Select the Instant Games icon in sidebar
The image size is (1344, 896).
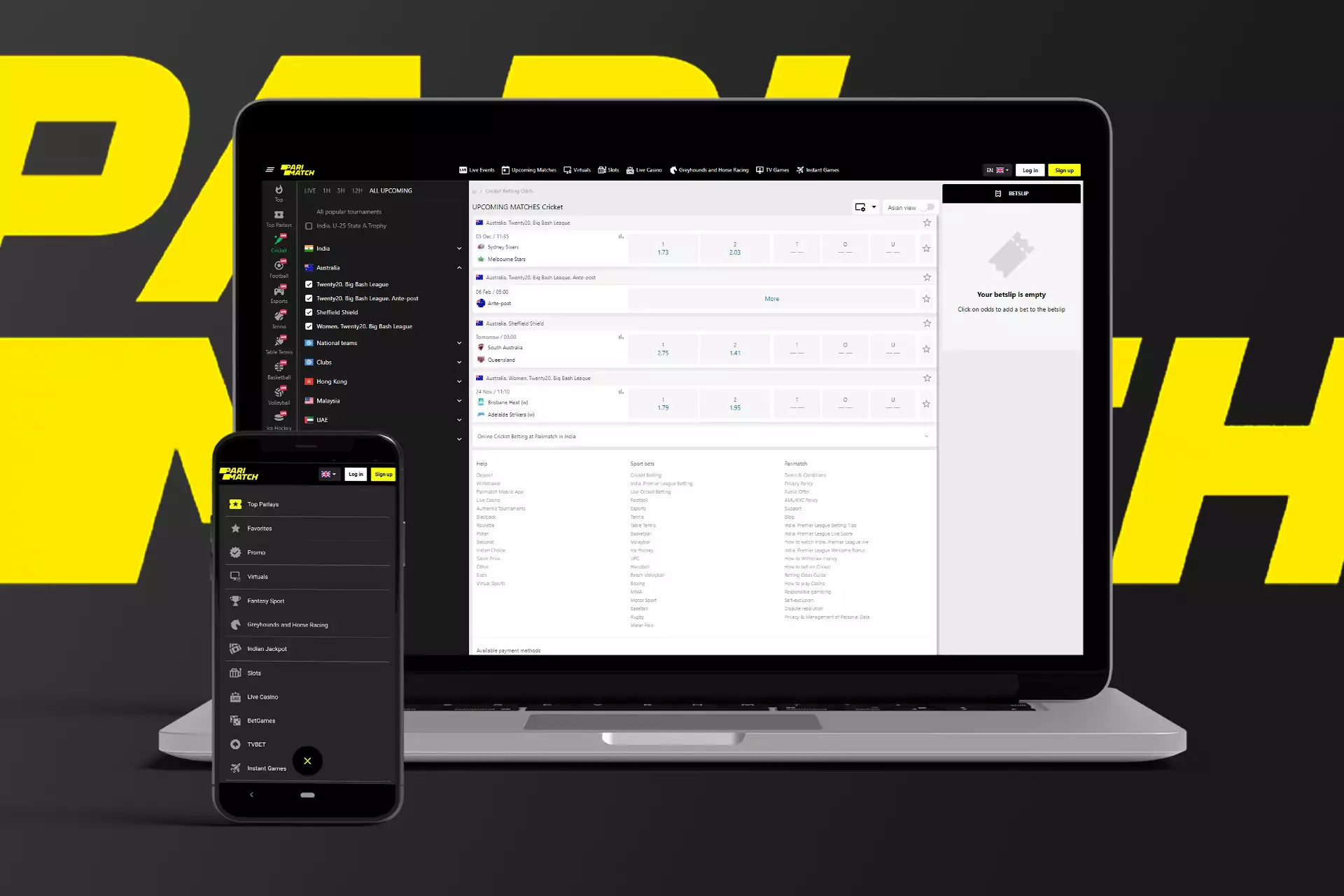(x=234, y=767)
